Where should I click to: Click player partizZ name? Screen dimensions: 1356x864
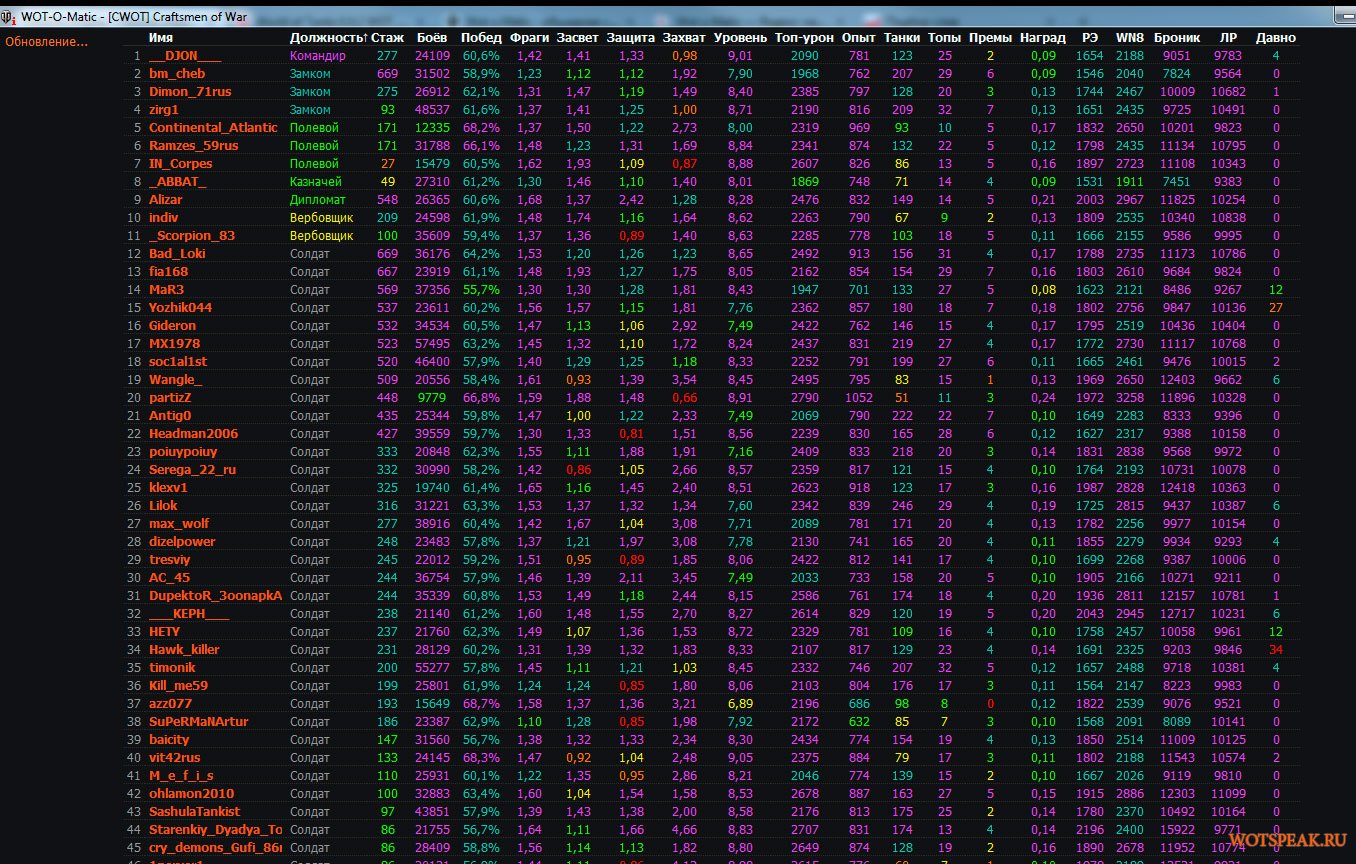click(170, 398)
